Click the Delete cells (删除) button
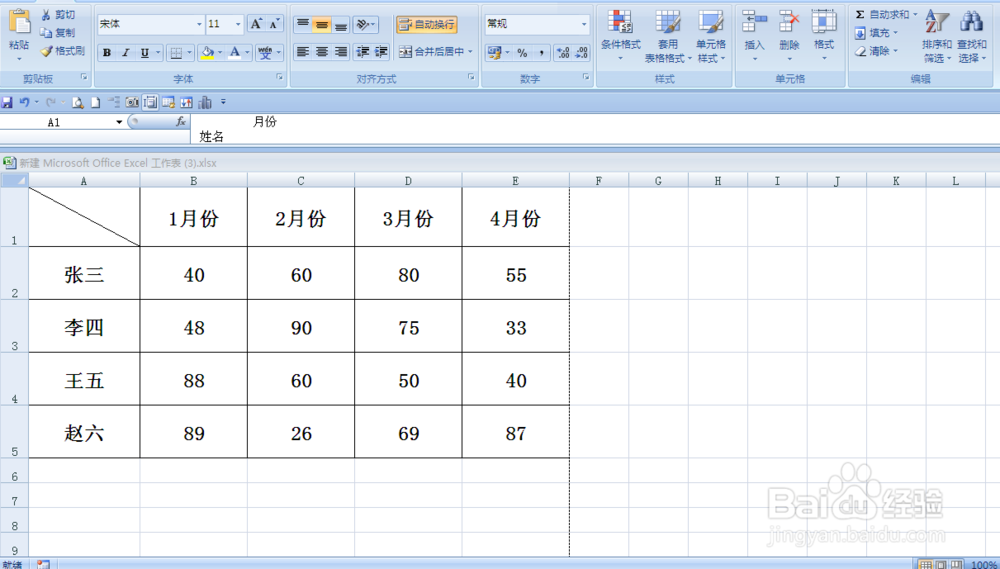This screenshot has height=569, width=1000. point(789,36)
